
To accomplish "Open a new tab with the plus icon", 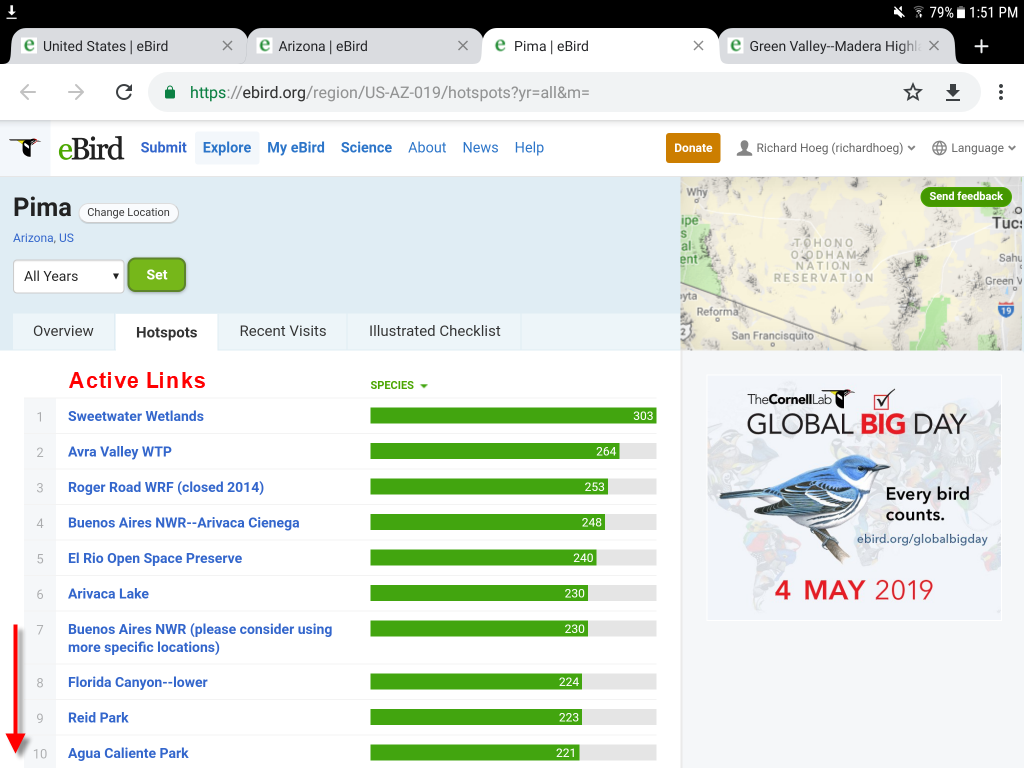I will [981, 46].
